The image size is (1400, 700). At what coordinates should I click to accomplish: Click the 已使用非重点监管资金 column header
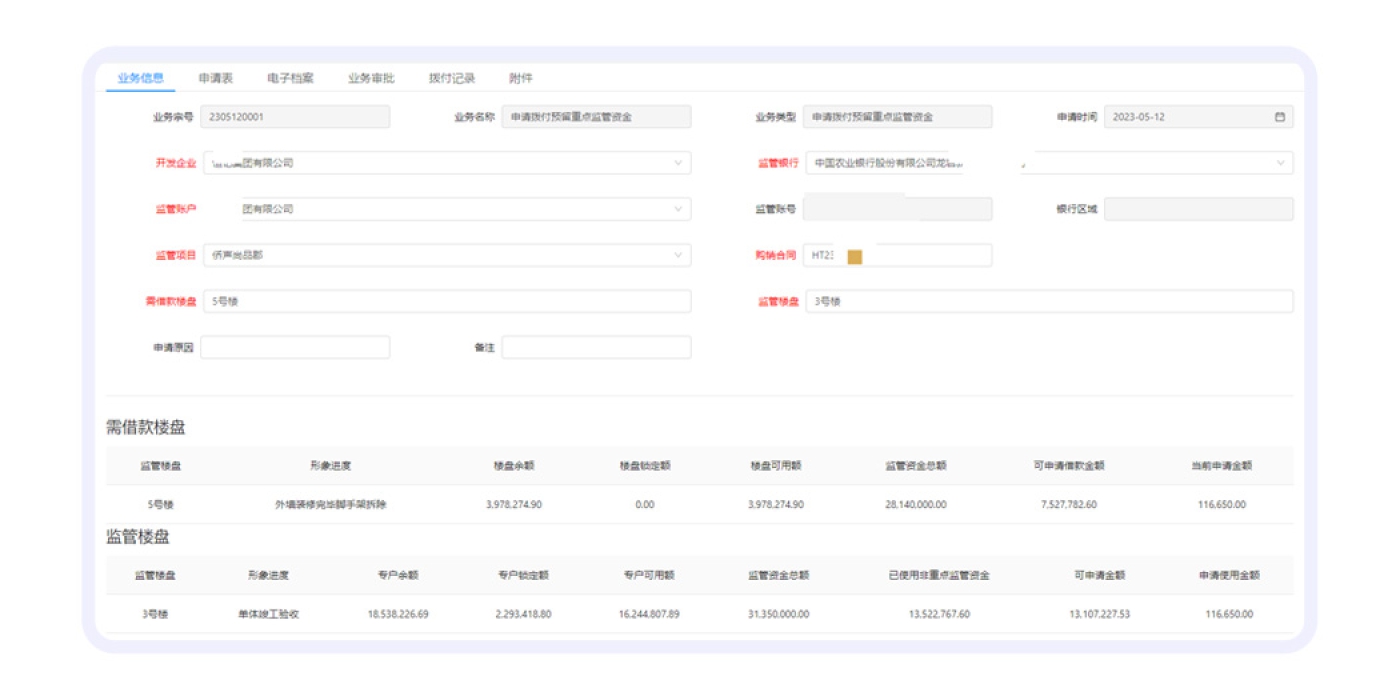point(939,575)
